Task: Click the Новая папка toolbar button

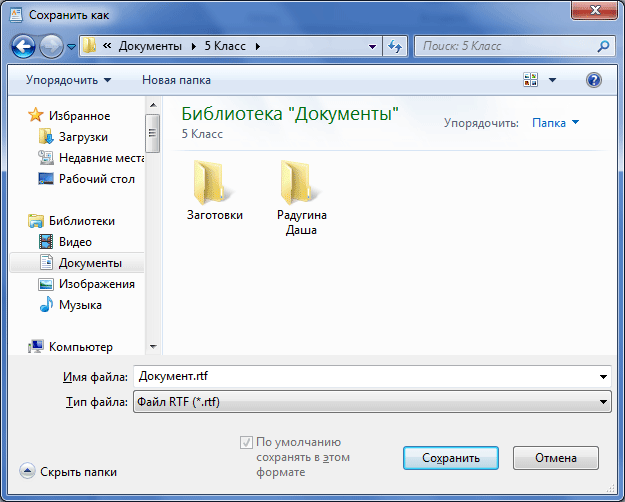Action: tap(177, 79)
